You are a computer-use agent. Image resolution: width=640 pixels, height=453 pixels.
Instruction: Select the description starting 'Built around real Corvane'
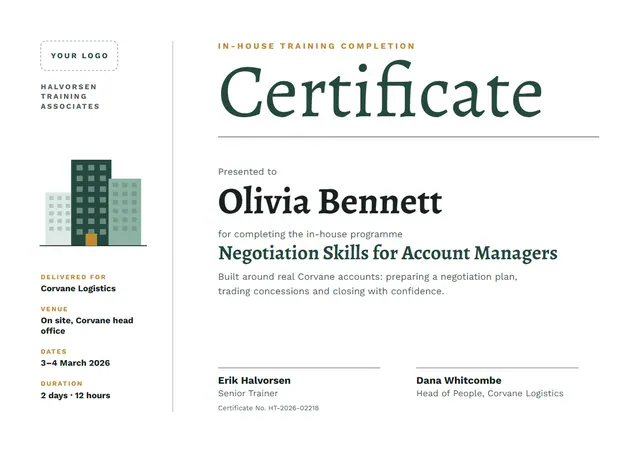coord(368,284)
